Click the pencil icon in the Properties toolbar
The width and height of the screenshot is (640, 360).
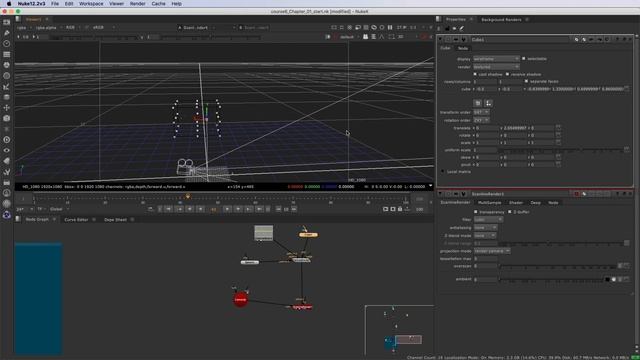[x=462, y=29]
